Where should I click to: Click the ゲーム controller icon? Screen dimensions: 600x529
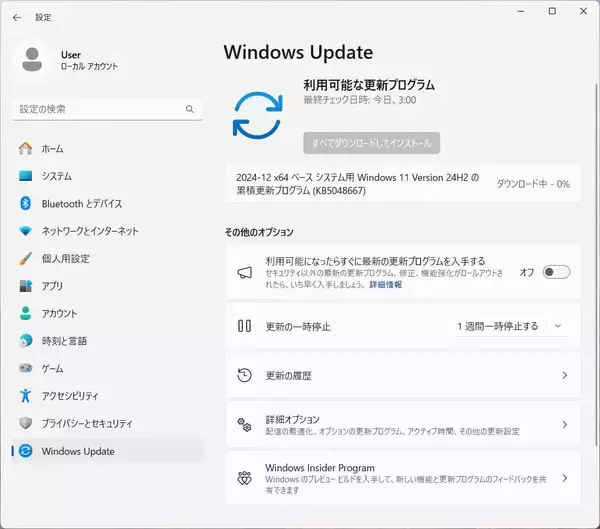pos(26,368)
